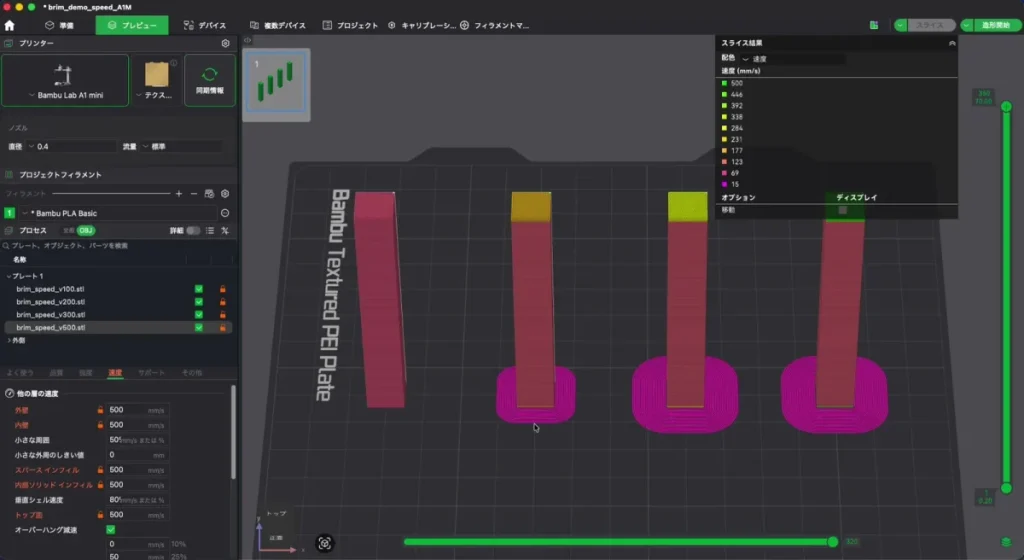Open printer settings gear in プリンター header

coord(225,43)
